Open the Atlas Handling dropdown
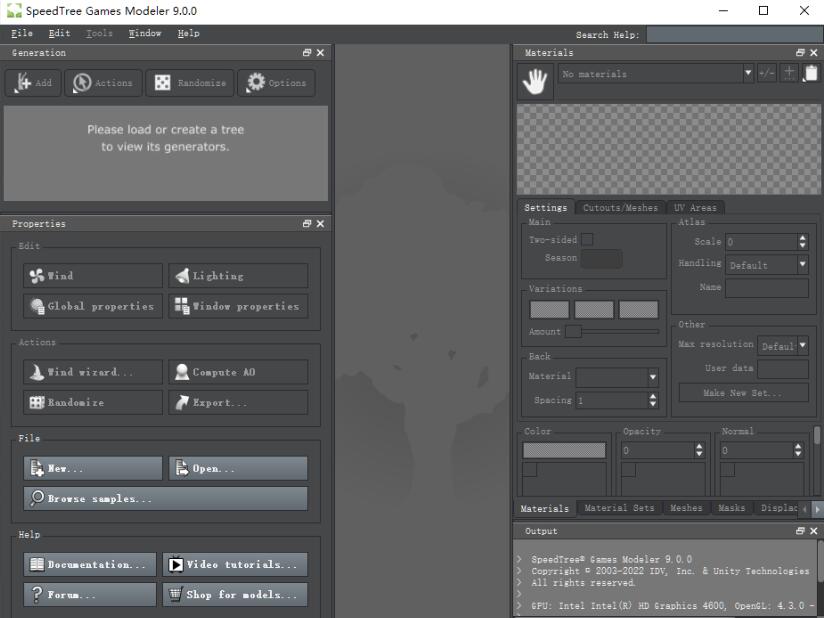The width and height of the screenshot is (824, 618). pyautogui.click(x=767, y=265)
